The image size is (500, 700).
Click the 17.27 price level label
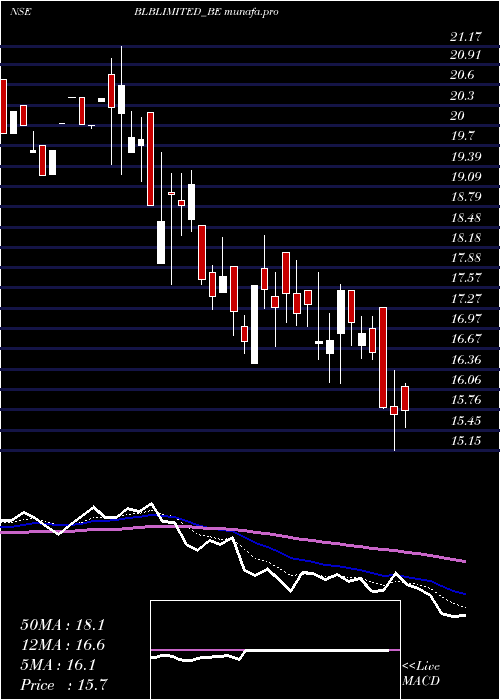click(x=466, y=298)
